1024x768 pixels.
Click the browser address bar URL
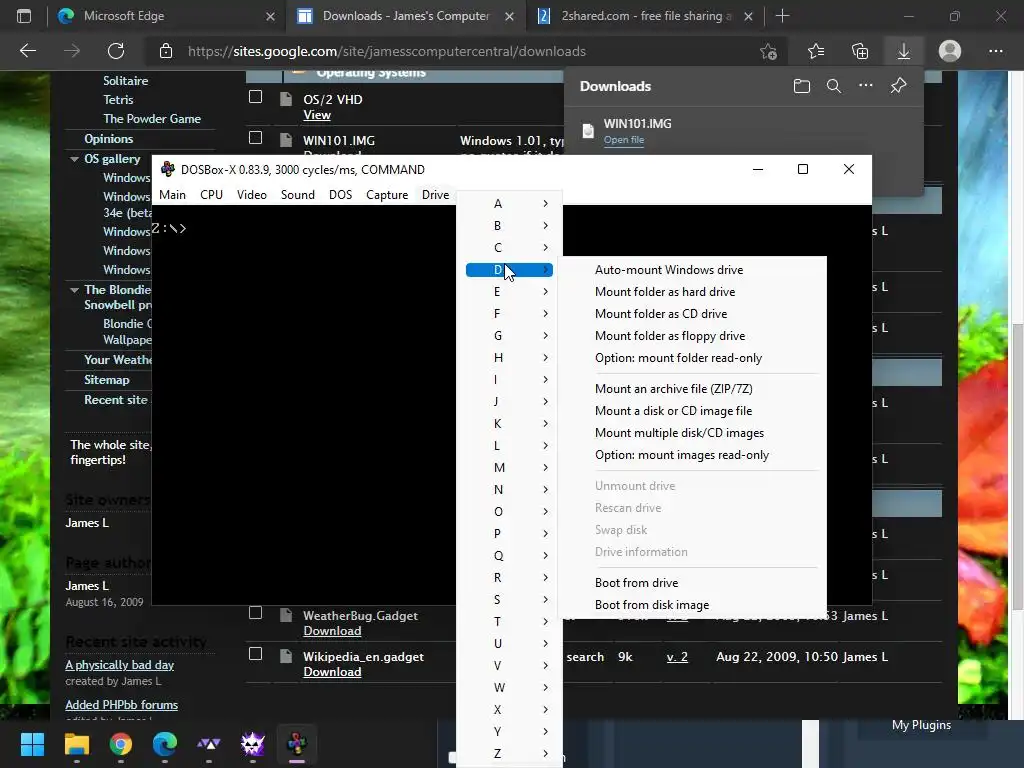387,51
